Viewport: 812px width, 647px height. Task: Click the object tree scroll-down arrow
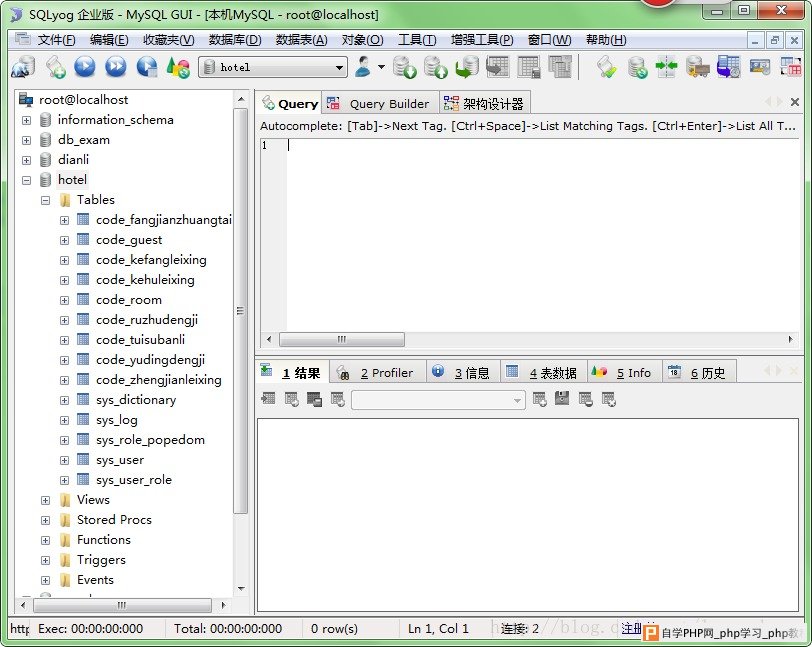pos(241,588)
